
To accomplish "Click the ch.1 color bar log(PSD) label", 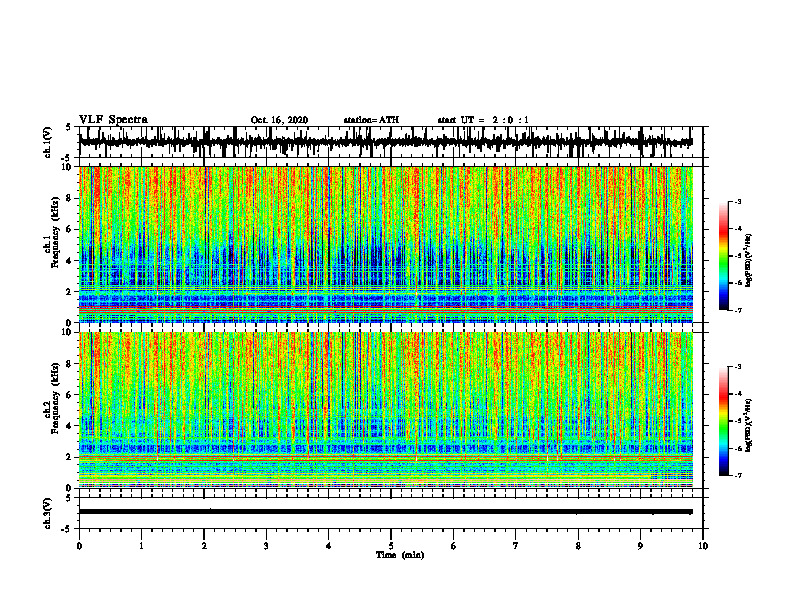I will click(x=749, y=261).
